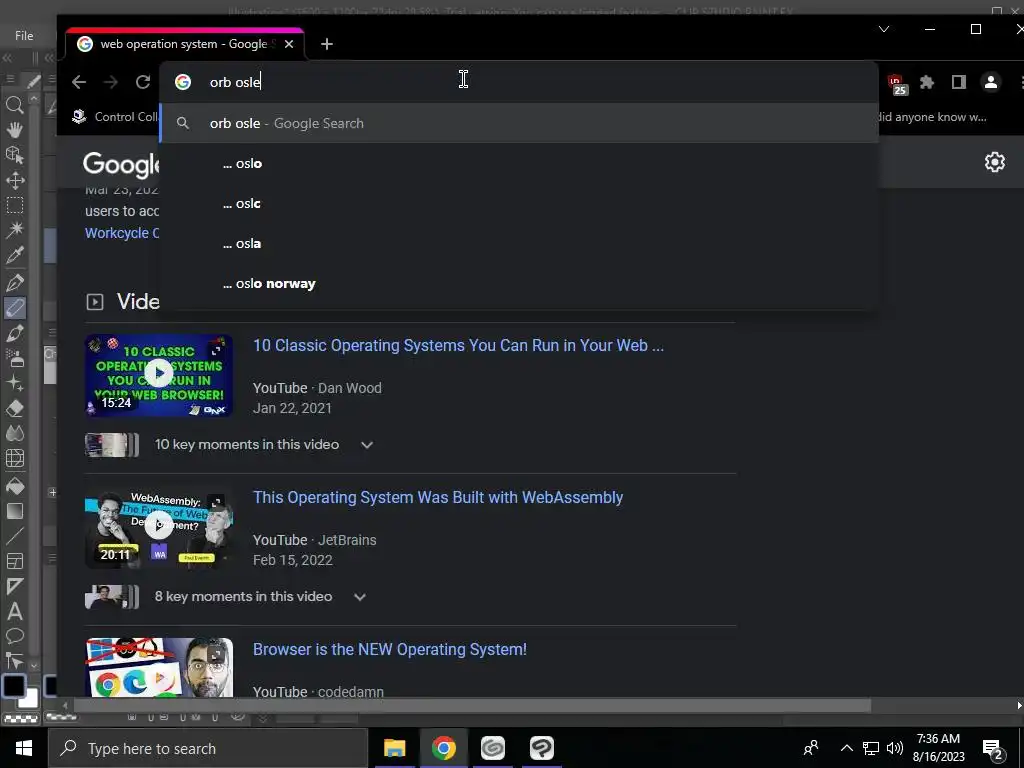Viewport: 1024px width, 768px height.
Task: Select the Zoom tool in Clip Studio Paint
Action: pyautogui.click(x=14, y=104)
